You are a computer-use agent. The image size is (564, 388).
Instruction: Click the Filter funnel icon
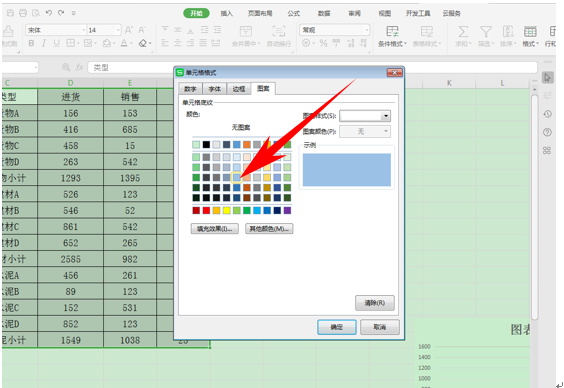[x=486, y=32]
